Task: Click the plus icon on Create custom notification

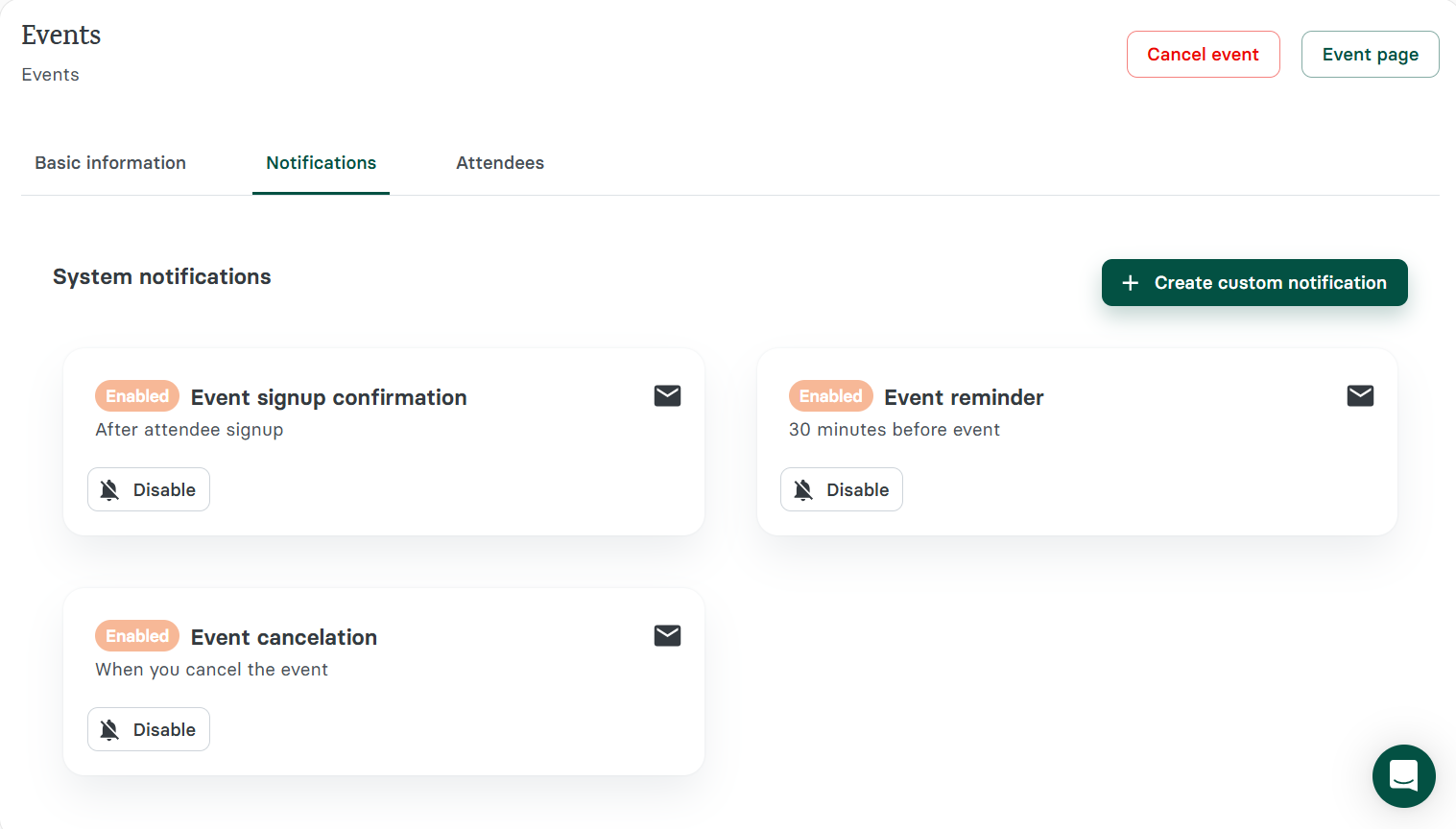Action: tap(1130, 282)
